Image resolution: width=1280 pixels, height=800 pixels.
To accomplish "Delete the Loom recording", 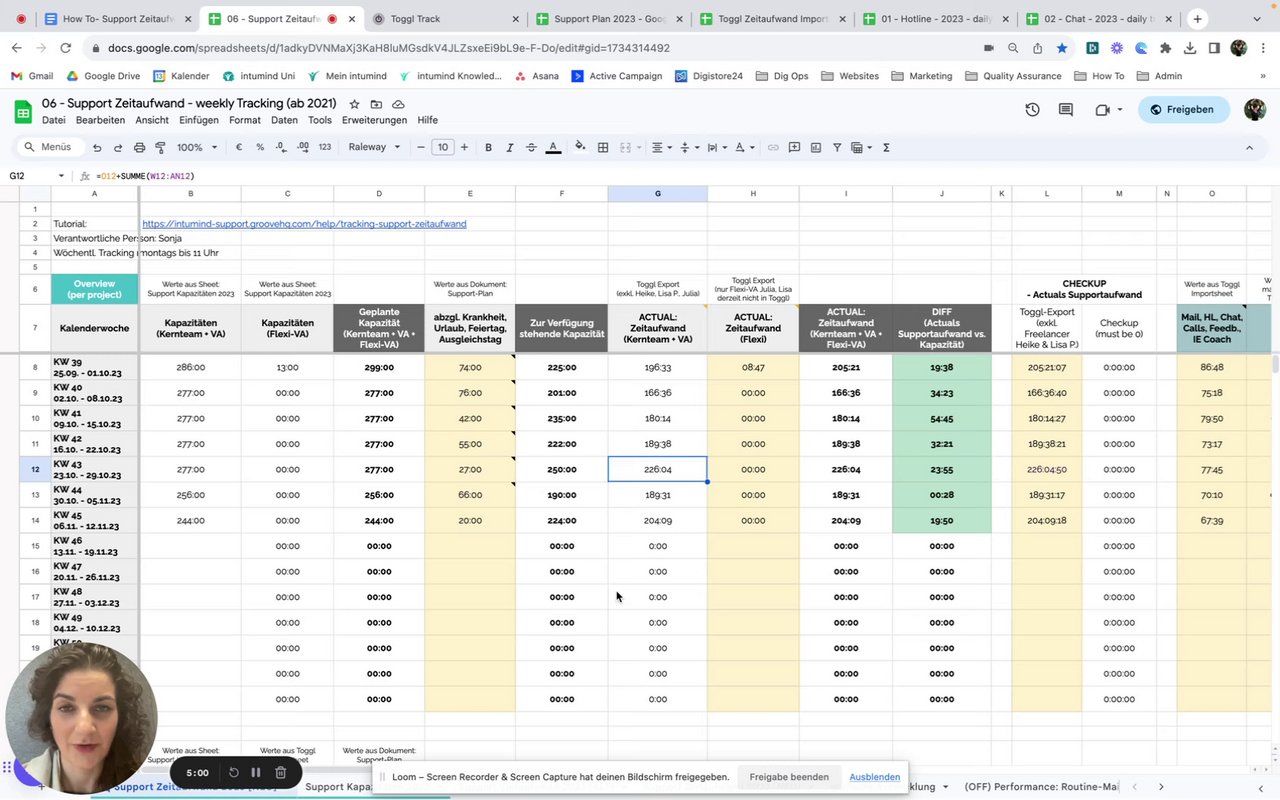I will 281,772.
